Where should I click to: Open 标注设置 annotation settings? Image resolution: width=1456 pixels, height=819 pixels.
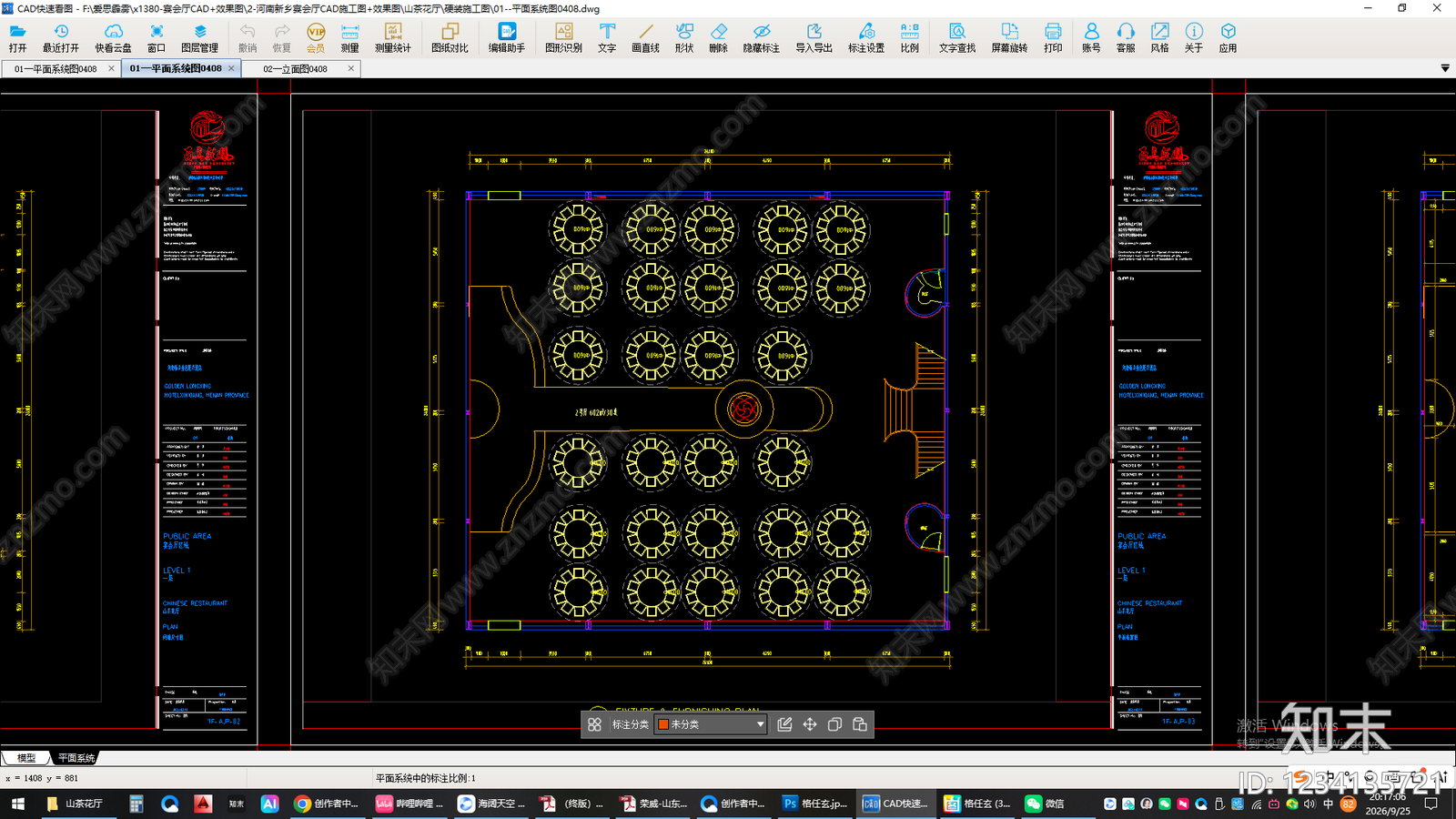[866, 38]
